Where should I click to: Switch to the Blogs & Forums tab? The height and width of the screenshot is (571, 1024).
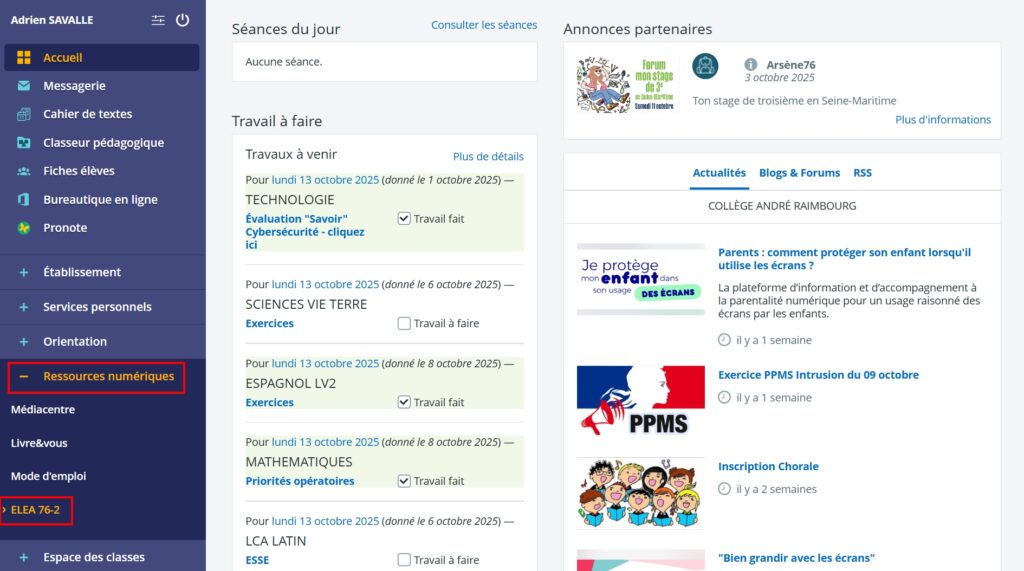tap(799, 173)
